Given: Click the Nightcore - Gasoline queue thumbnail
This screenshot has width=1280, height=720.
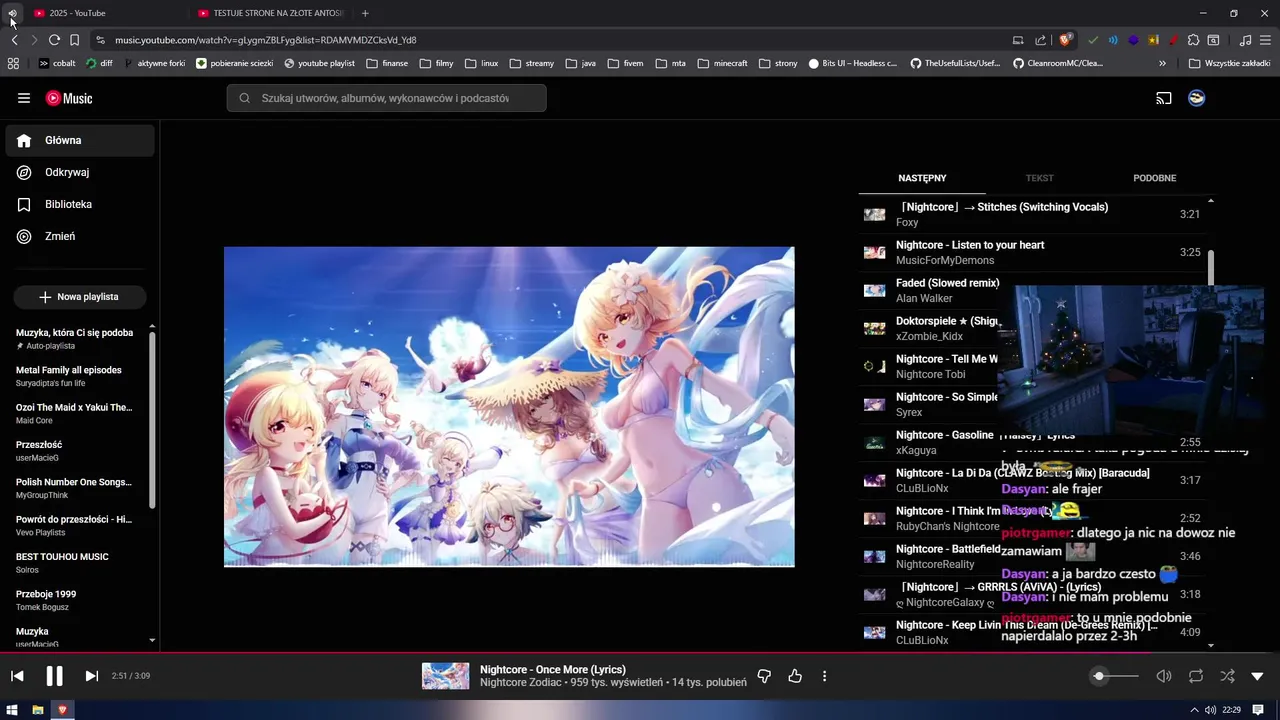Looking at the screenshot, I should (x=875, y=443).
